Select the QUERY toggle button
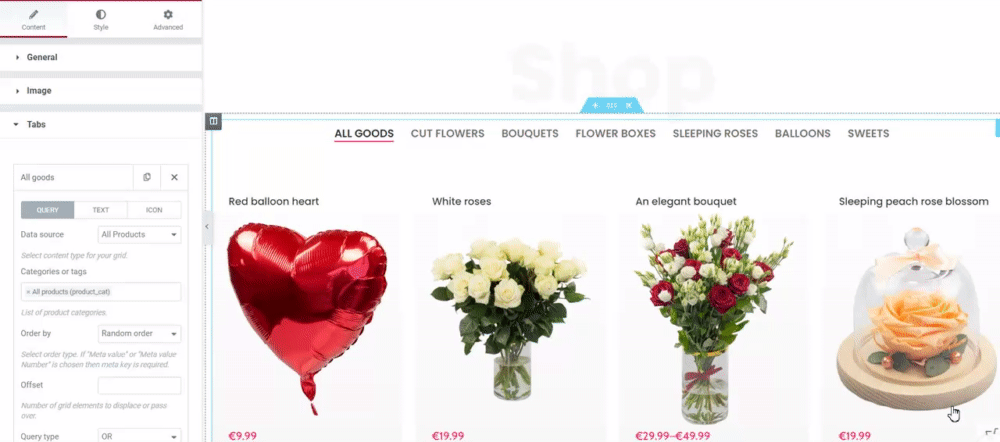Viewport: 1000px width, 442px height. (47, 210)
